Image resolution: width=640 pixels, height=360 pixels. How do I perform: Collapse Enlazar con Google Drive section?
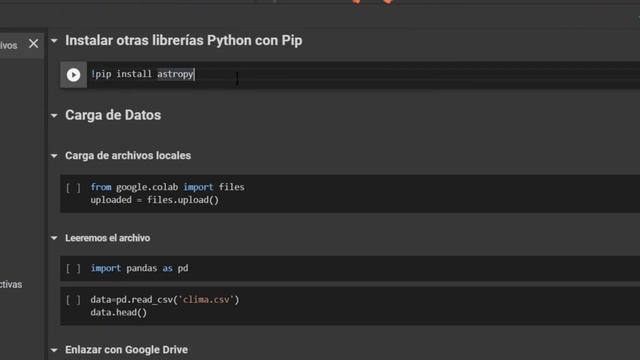54,350
